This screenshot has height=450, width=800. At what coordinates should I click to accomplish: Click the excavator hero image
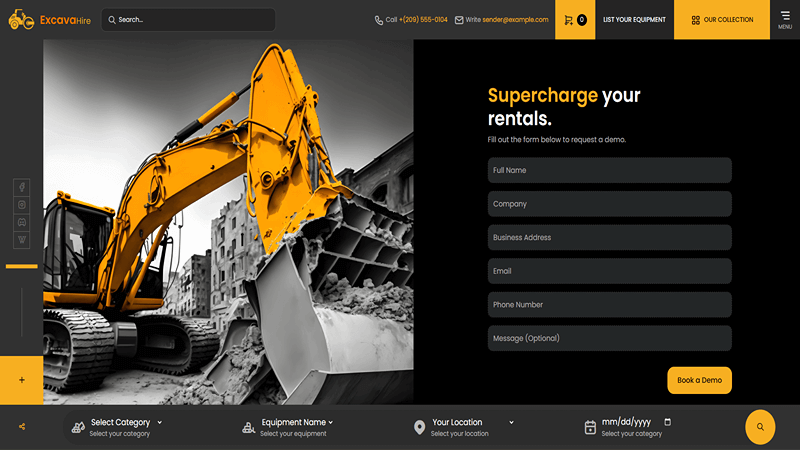[228, 222]
